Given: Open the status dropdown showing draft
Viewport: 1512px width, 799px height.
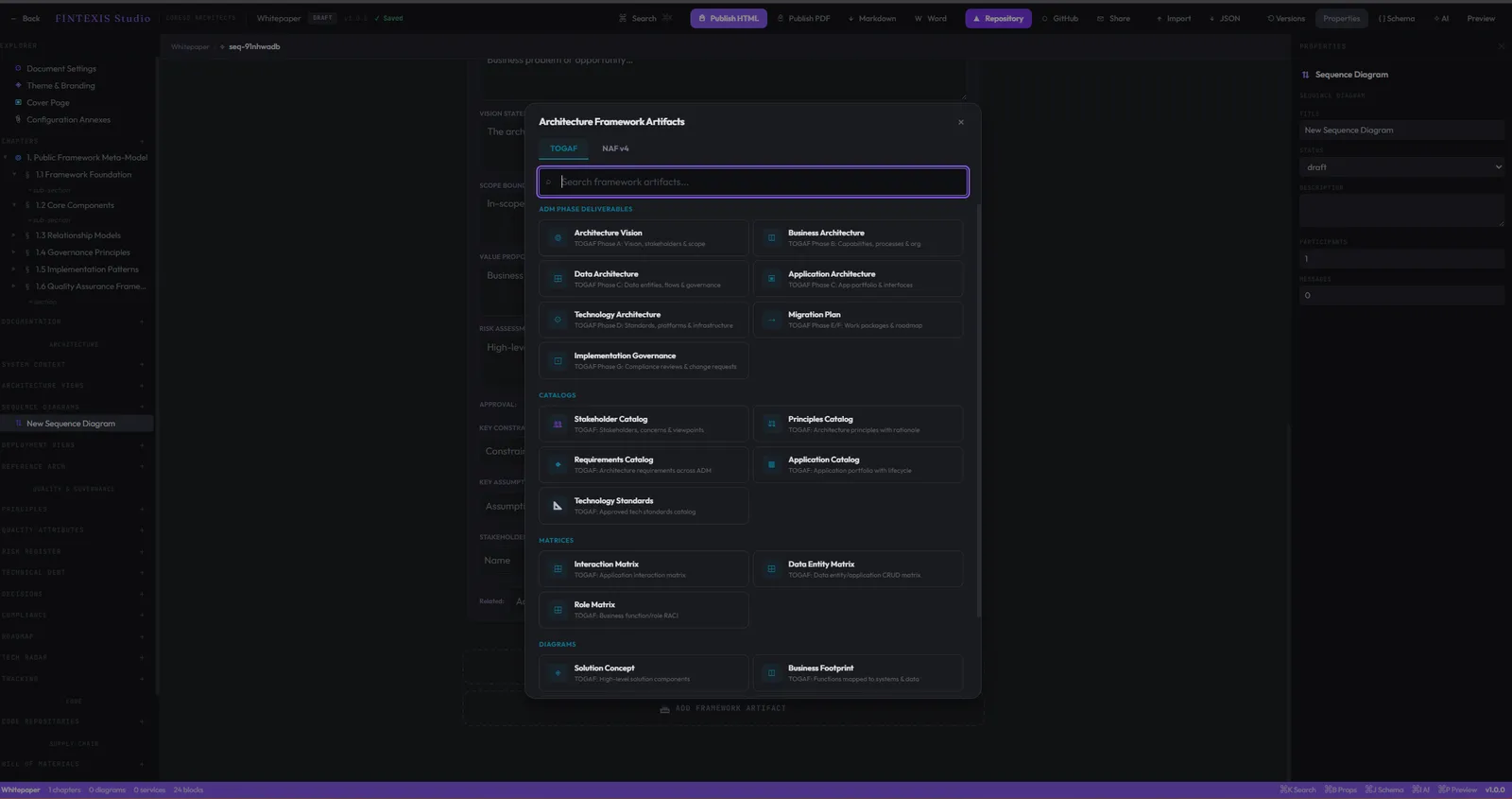Looking at the screenshot, I should [1401, 167].
